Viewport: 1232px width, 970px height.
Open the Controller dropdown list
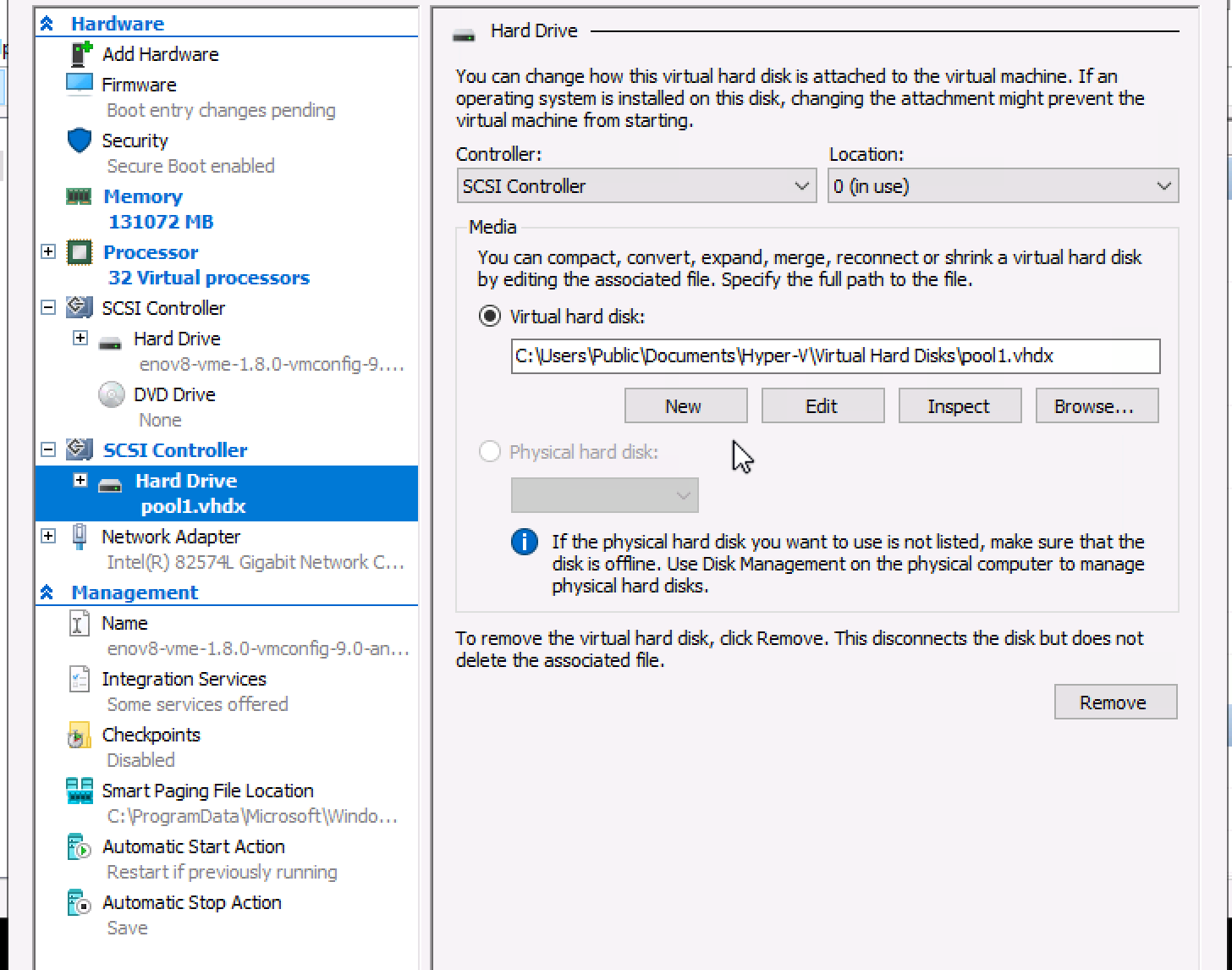point(636,186)
